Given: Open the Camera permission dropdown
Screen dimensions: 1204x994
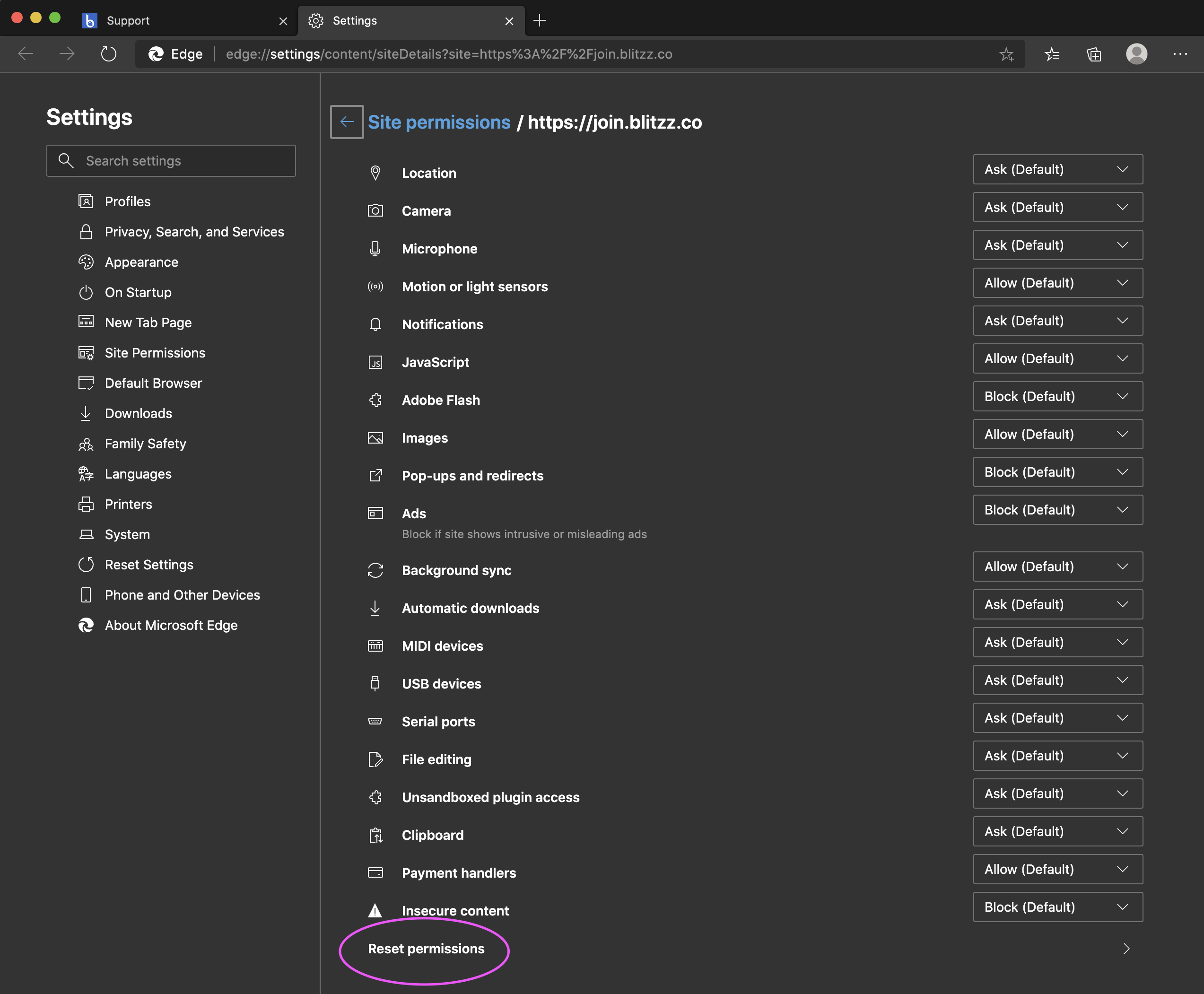Looking at the screenshot, I should click(1057, 207).
